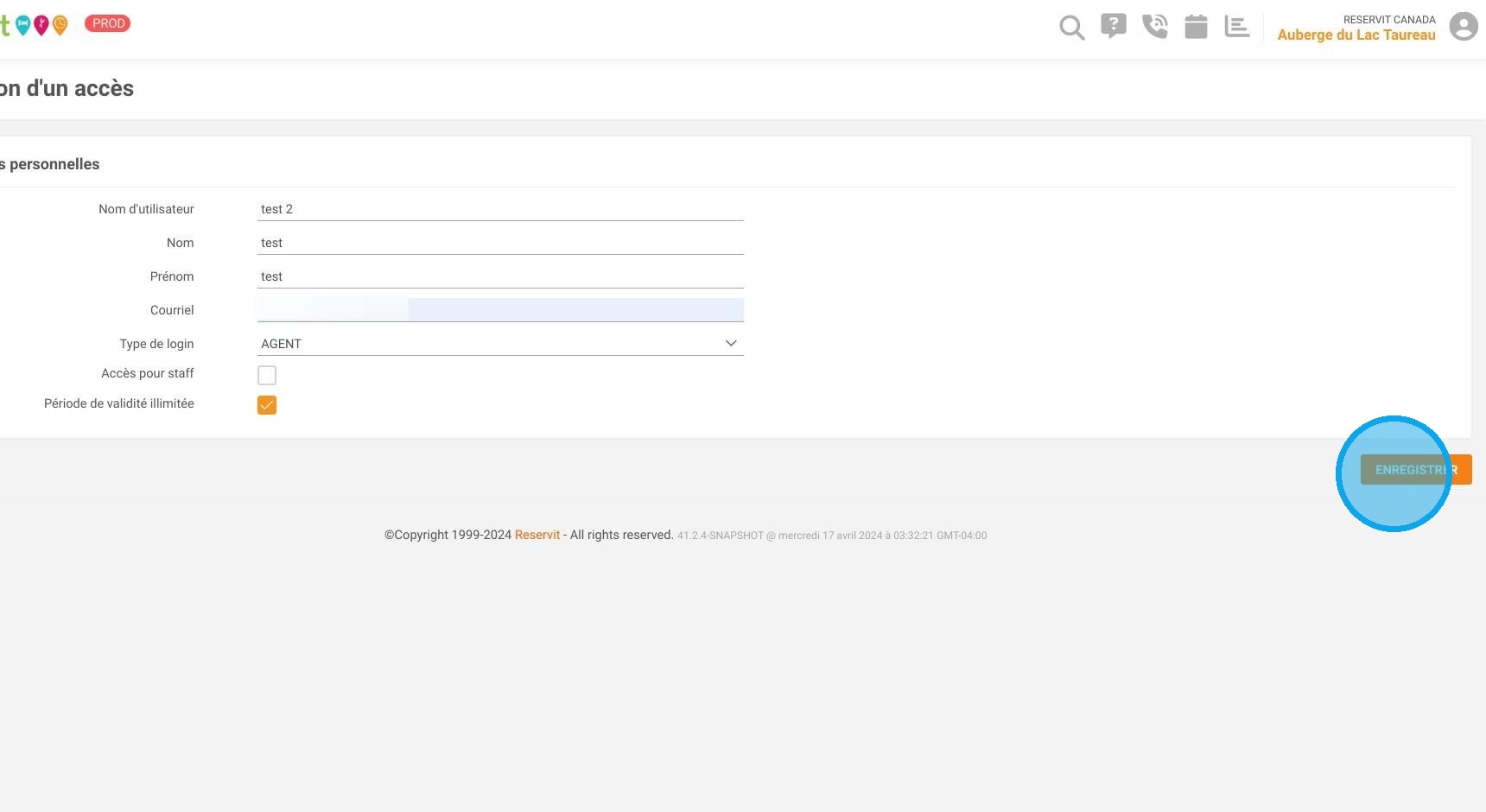Enable the Accès pour staff checkbox

267,375
